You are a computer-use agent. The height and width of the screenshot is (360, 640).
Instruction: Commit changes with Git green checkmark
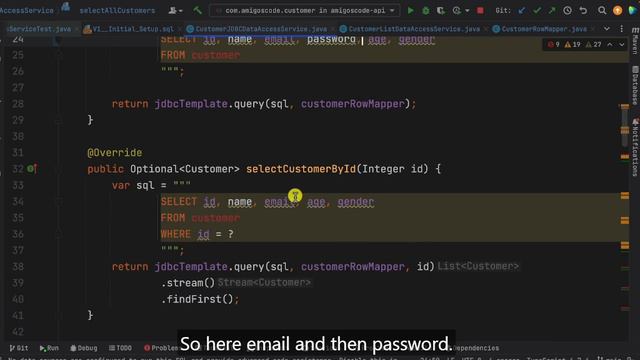click(x=537, y=11)
